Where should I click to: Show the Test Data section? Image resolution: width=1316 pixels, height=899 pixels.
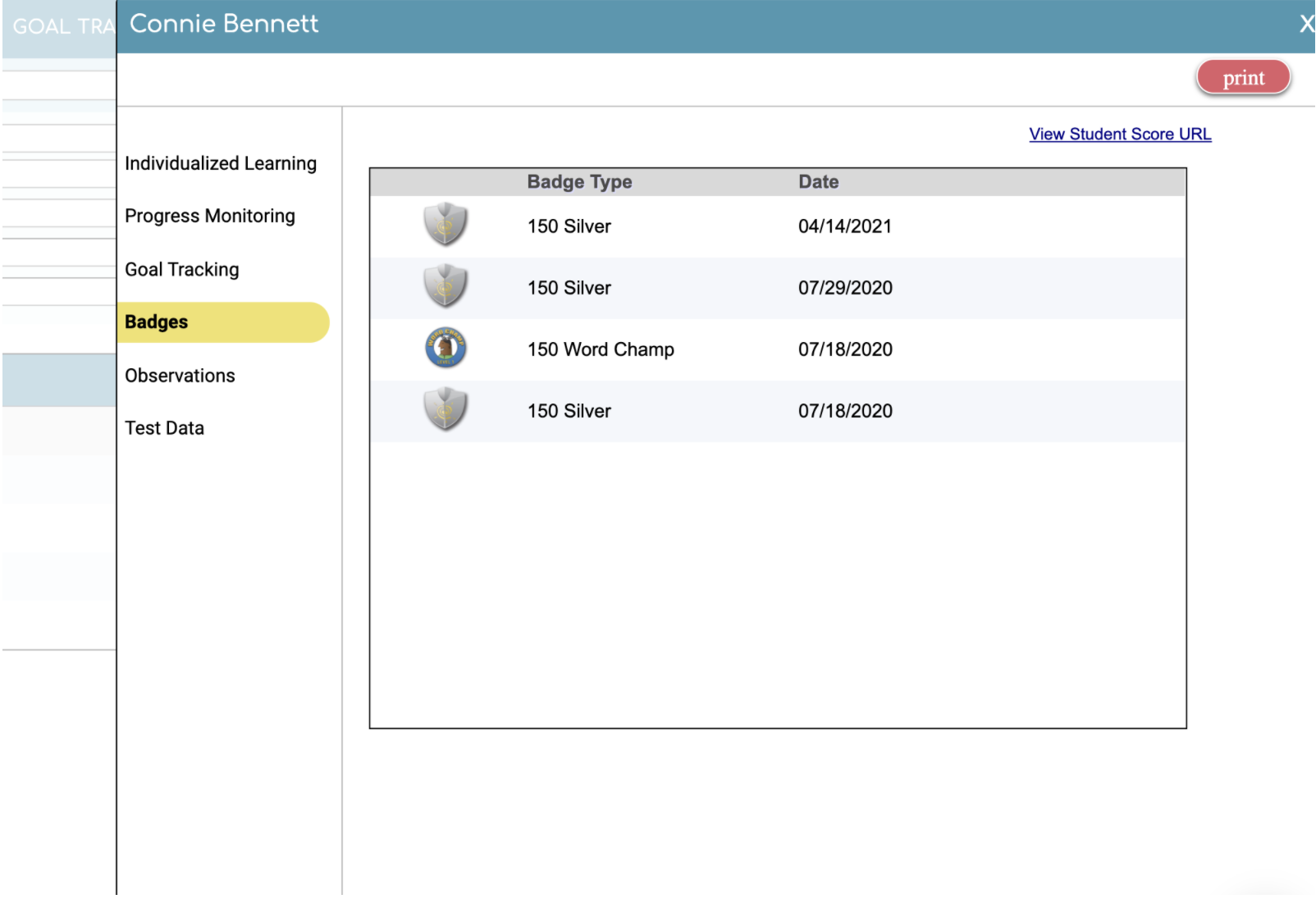click(164, 428)
